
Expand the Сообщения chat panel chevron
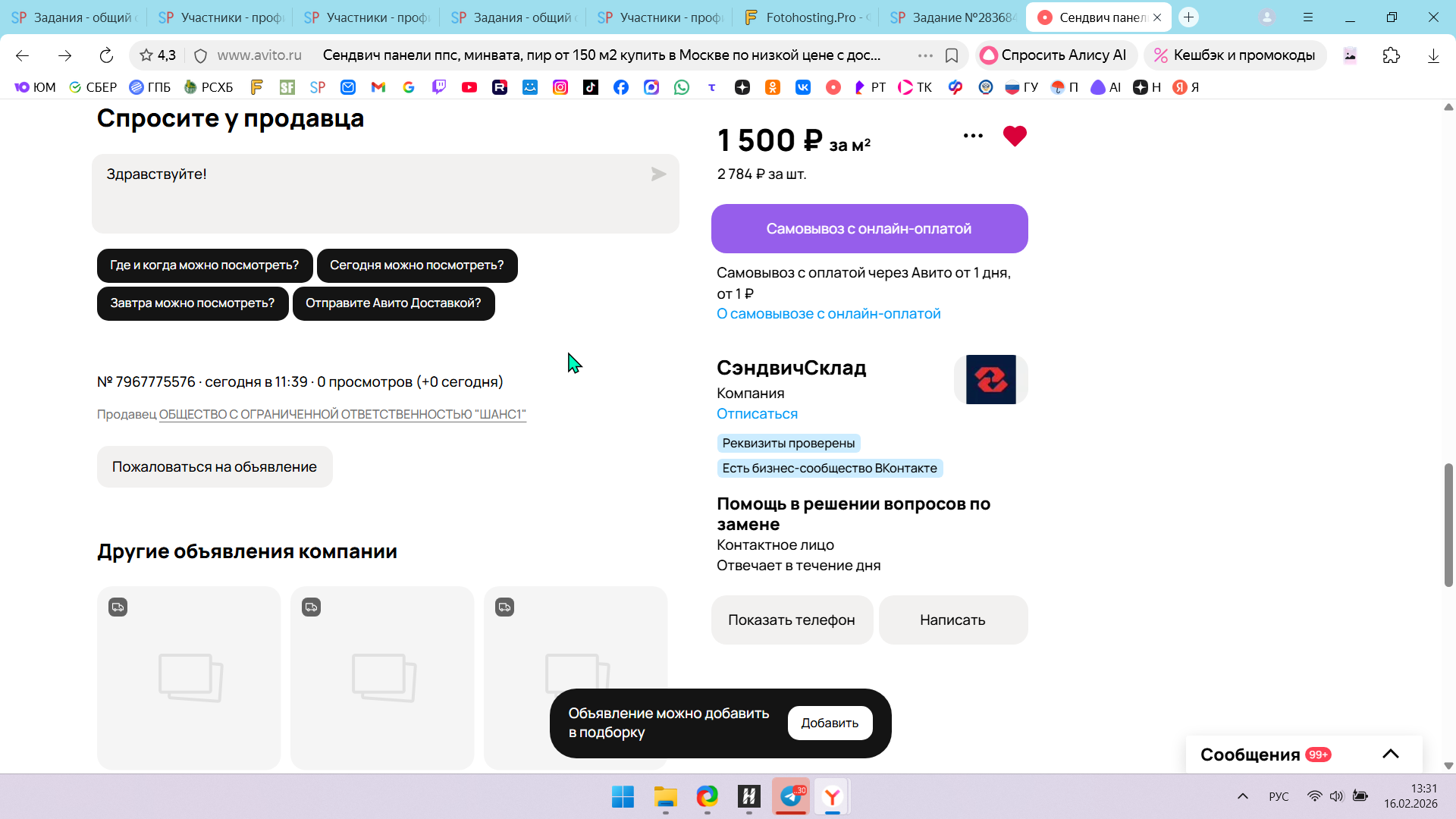click(1390, 754)
